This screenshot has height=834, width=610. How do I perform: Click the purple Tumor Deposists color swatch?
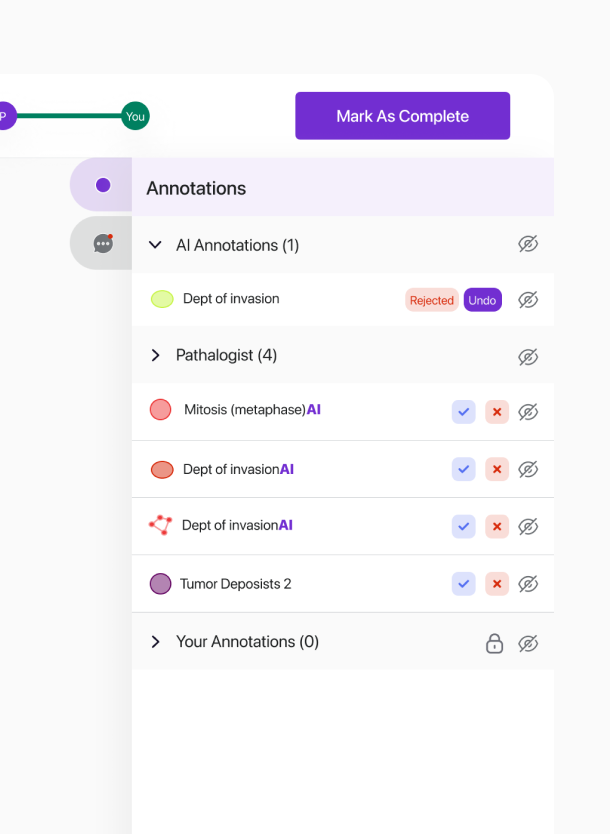[x=160, y=583]
